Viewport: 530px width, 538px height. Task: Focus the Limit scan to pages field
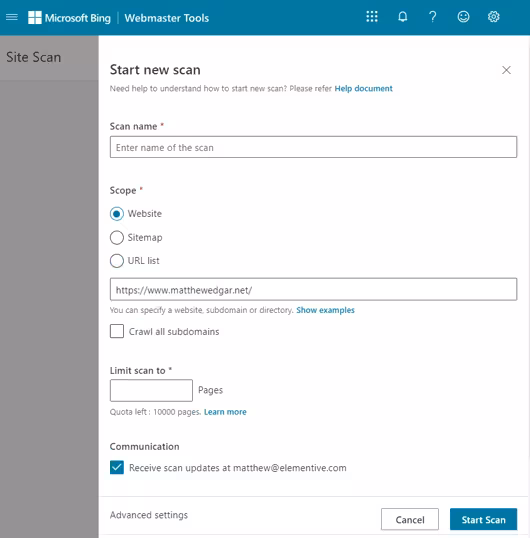tap(151, 390)
